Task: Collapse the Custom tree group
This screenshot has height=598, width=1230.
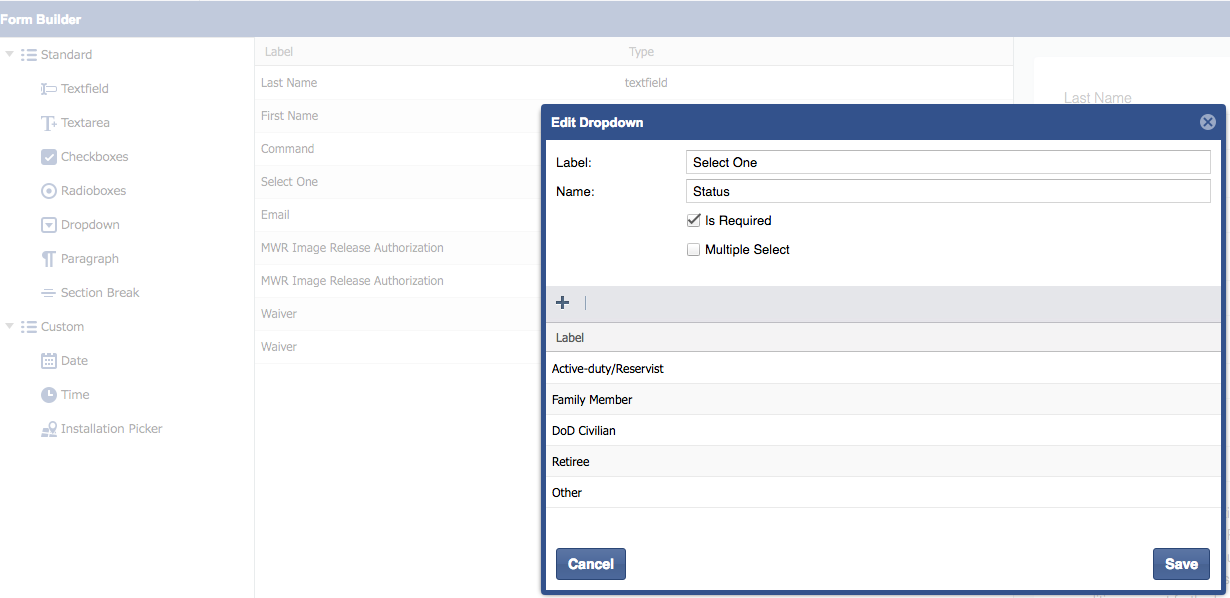Action: click(x=10, y=326)
